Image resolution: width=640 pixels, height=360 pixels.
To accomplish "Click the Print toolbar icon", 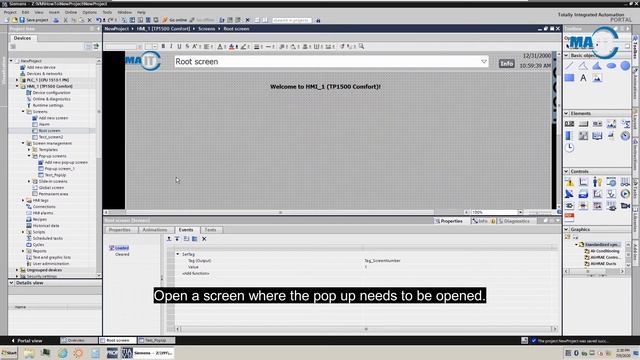I will (56, 20).
